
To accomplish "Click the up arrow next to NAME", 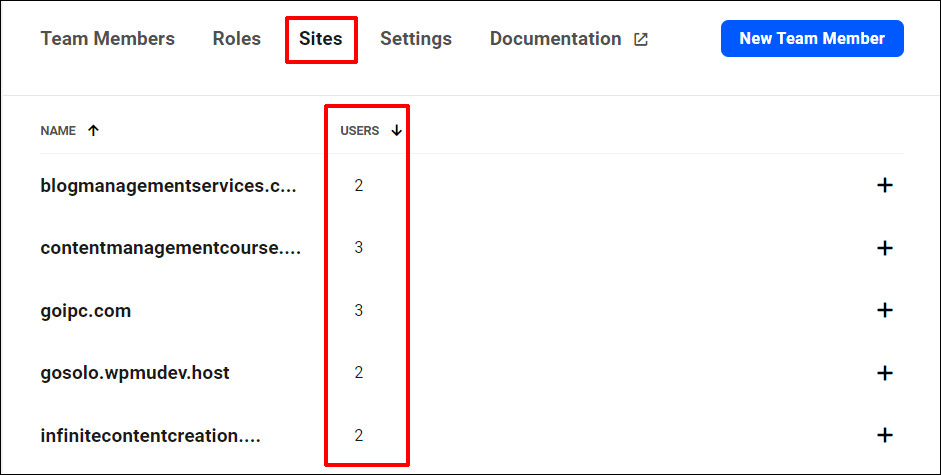I will pyautogui.click(x=93, y=131).
